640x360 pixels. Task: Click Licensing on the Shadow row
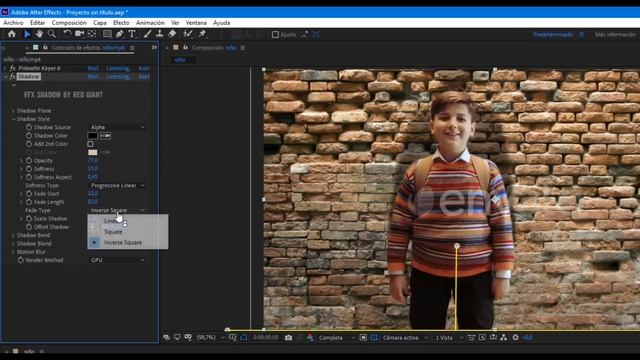tap(118, 77)
